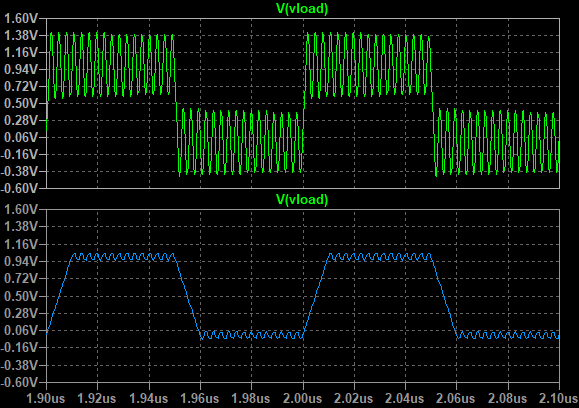Click -0.60V on the upper pane's vertical axis

point(19,188)
